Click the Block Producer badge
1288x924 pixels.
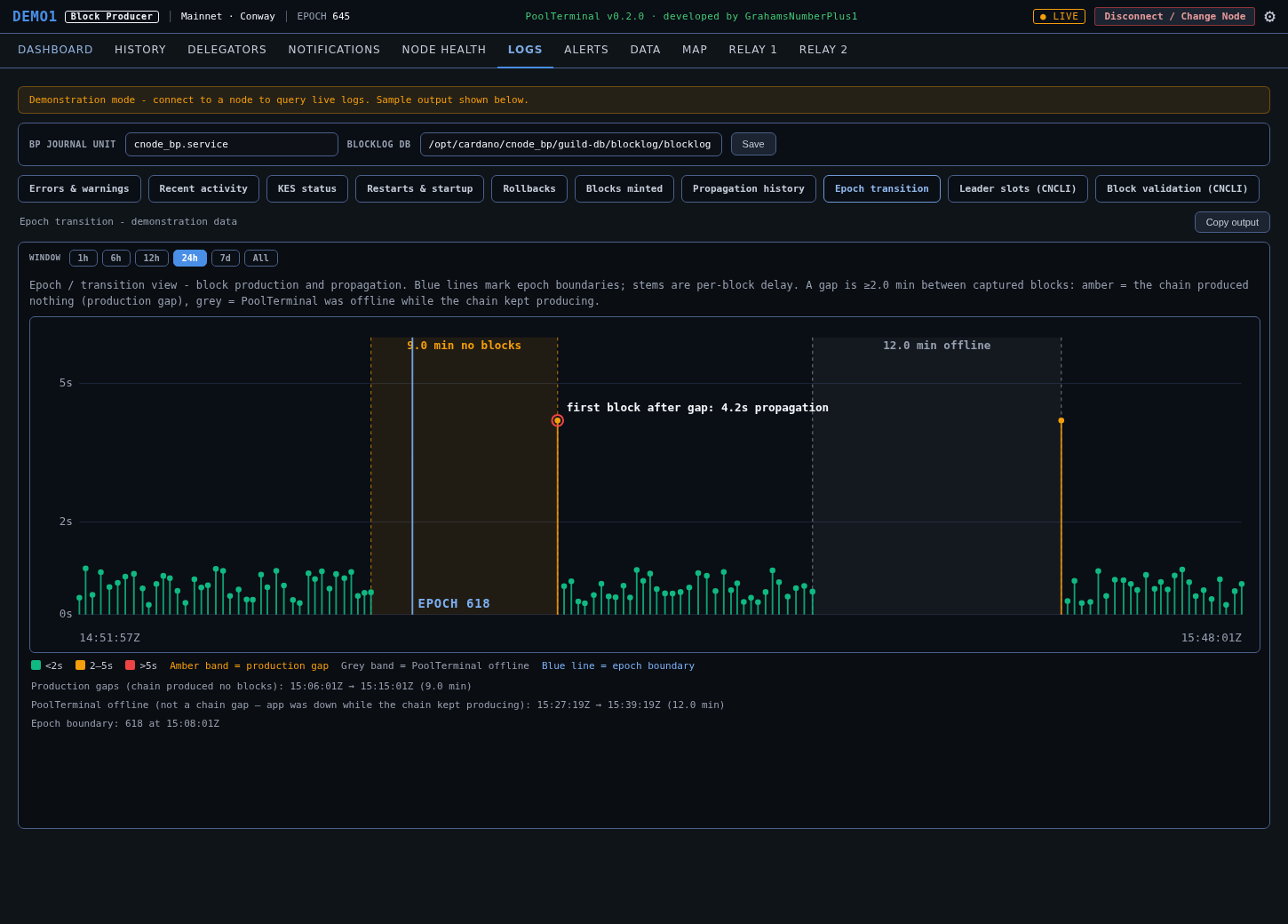coord(112,17)
